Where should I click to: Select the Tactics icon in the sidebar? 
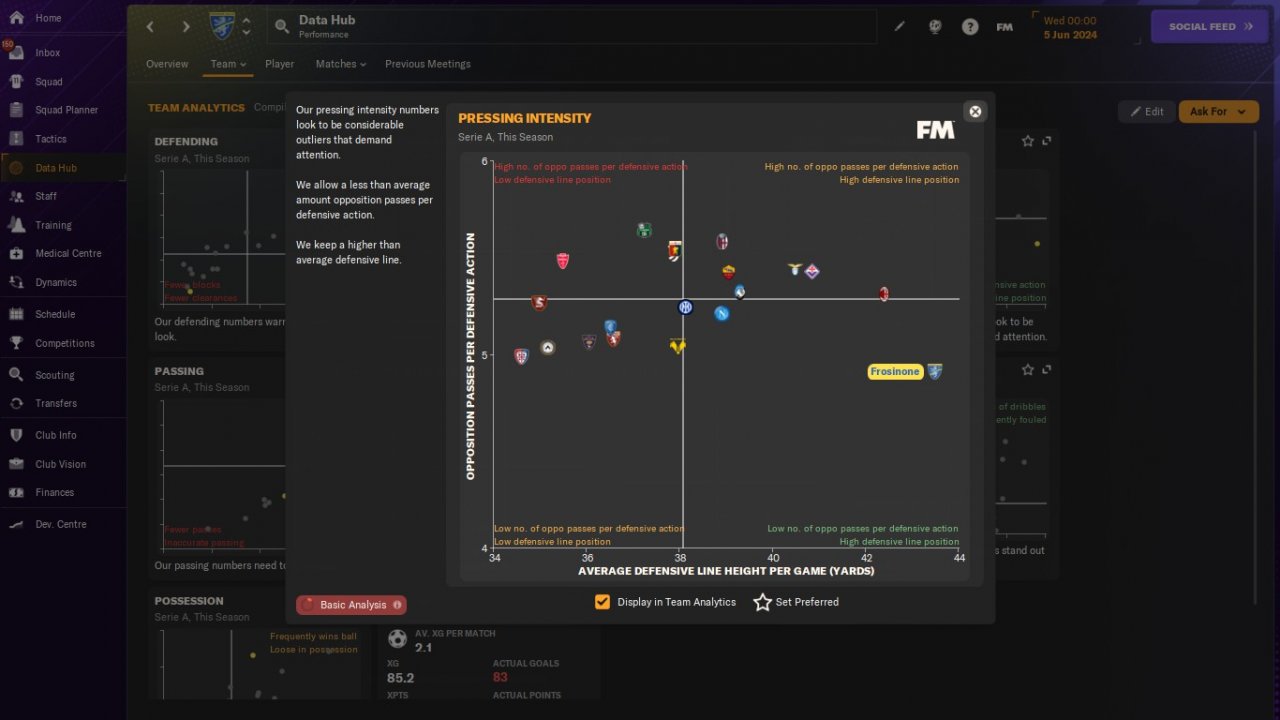pyautogui.click(x=16, y=139)
